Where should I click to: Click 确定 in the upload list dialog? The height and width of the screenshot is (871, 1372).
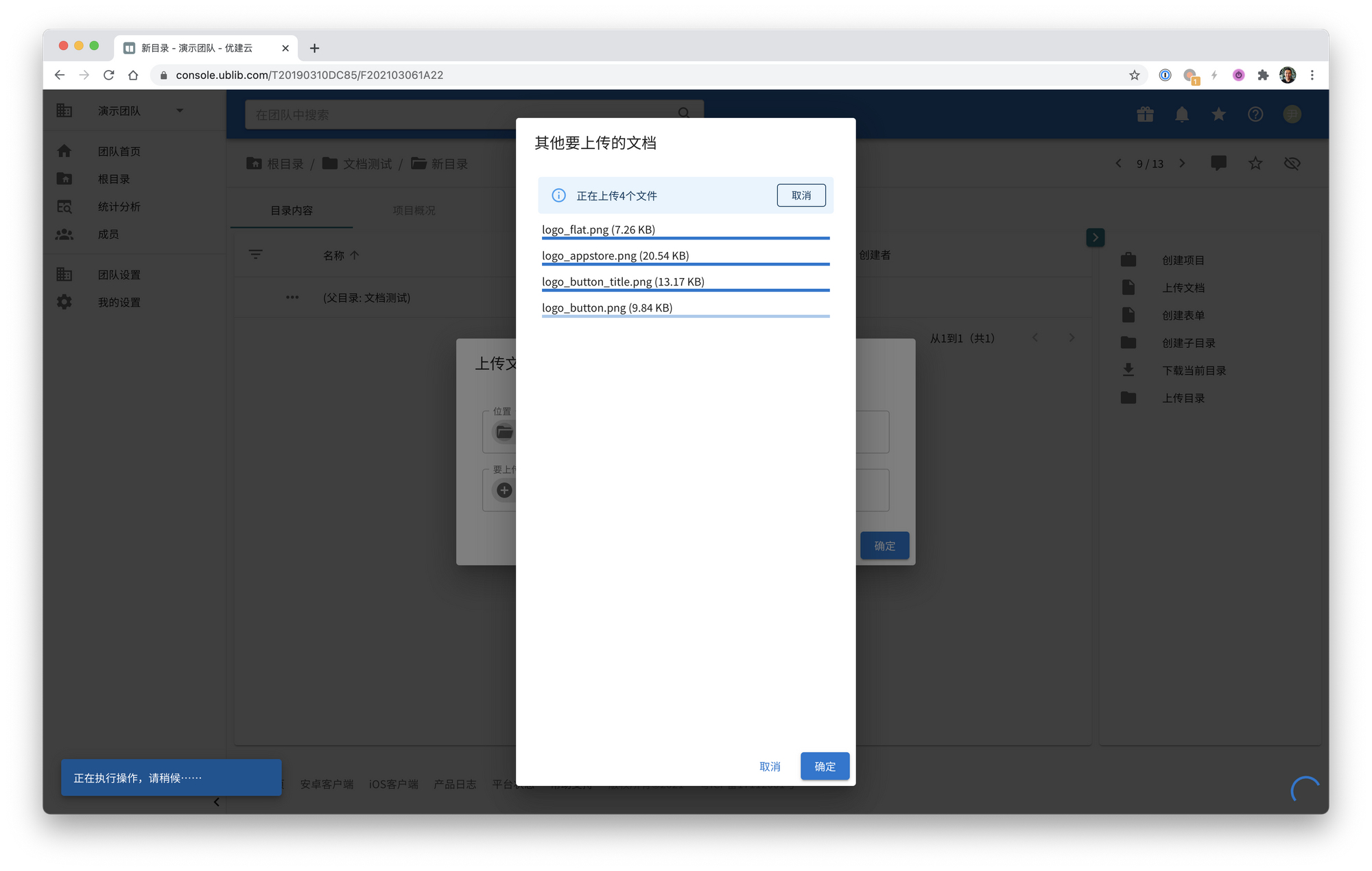[x=825, y=766]
